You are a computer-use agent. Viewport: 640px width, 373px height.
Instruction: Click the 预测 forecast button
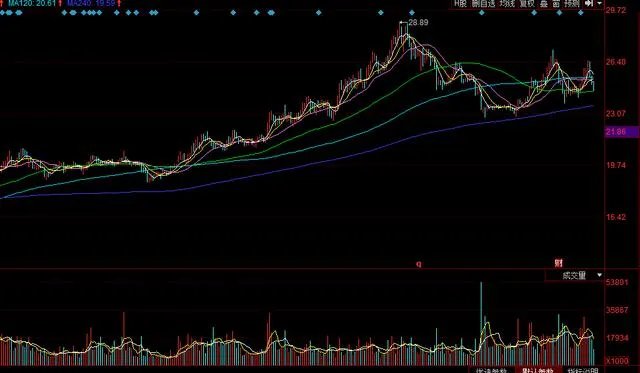572,4
